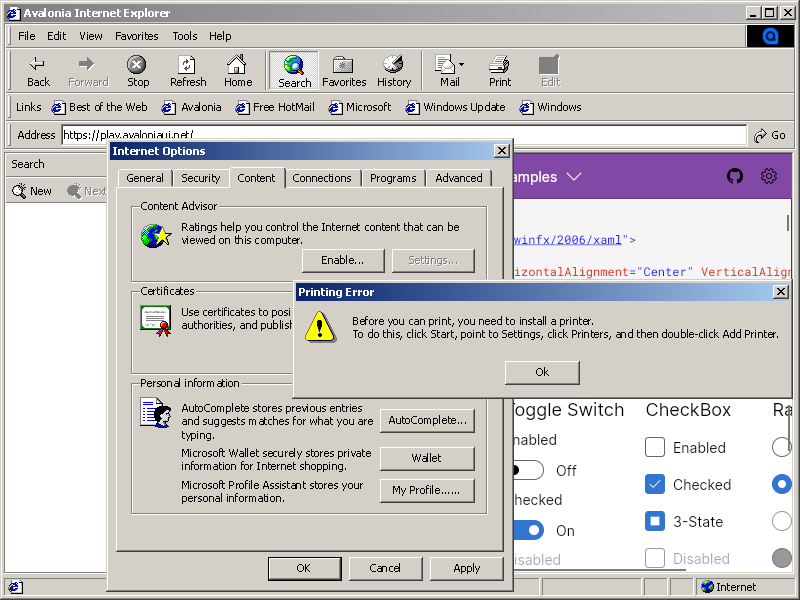Image resolution: width=800 pixels, height=600 pixels.
Task: Turn on the Off toggle switch
Action: (x=529, y=470)
